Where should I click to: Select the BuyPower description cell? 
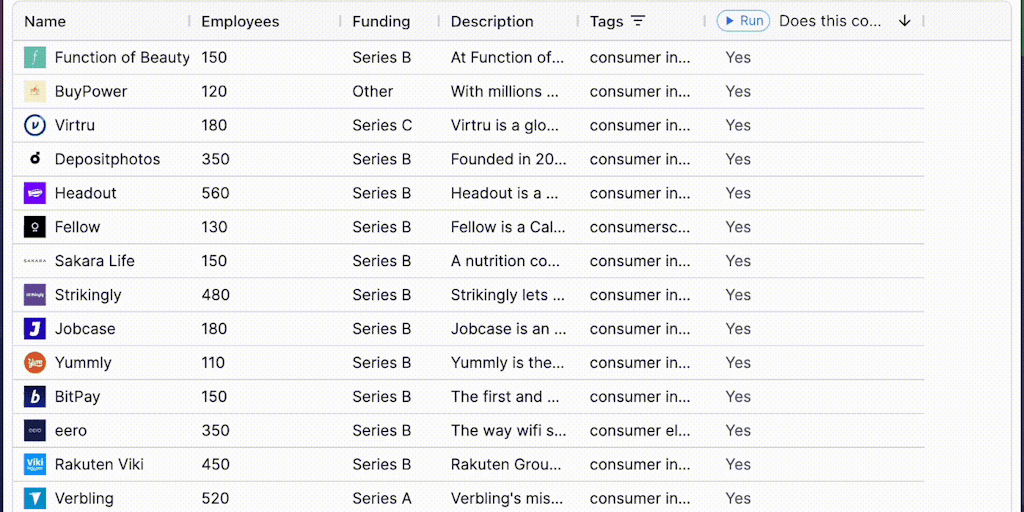[x=510, y=92]
